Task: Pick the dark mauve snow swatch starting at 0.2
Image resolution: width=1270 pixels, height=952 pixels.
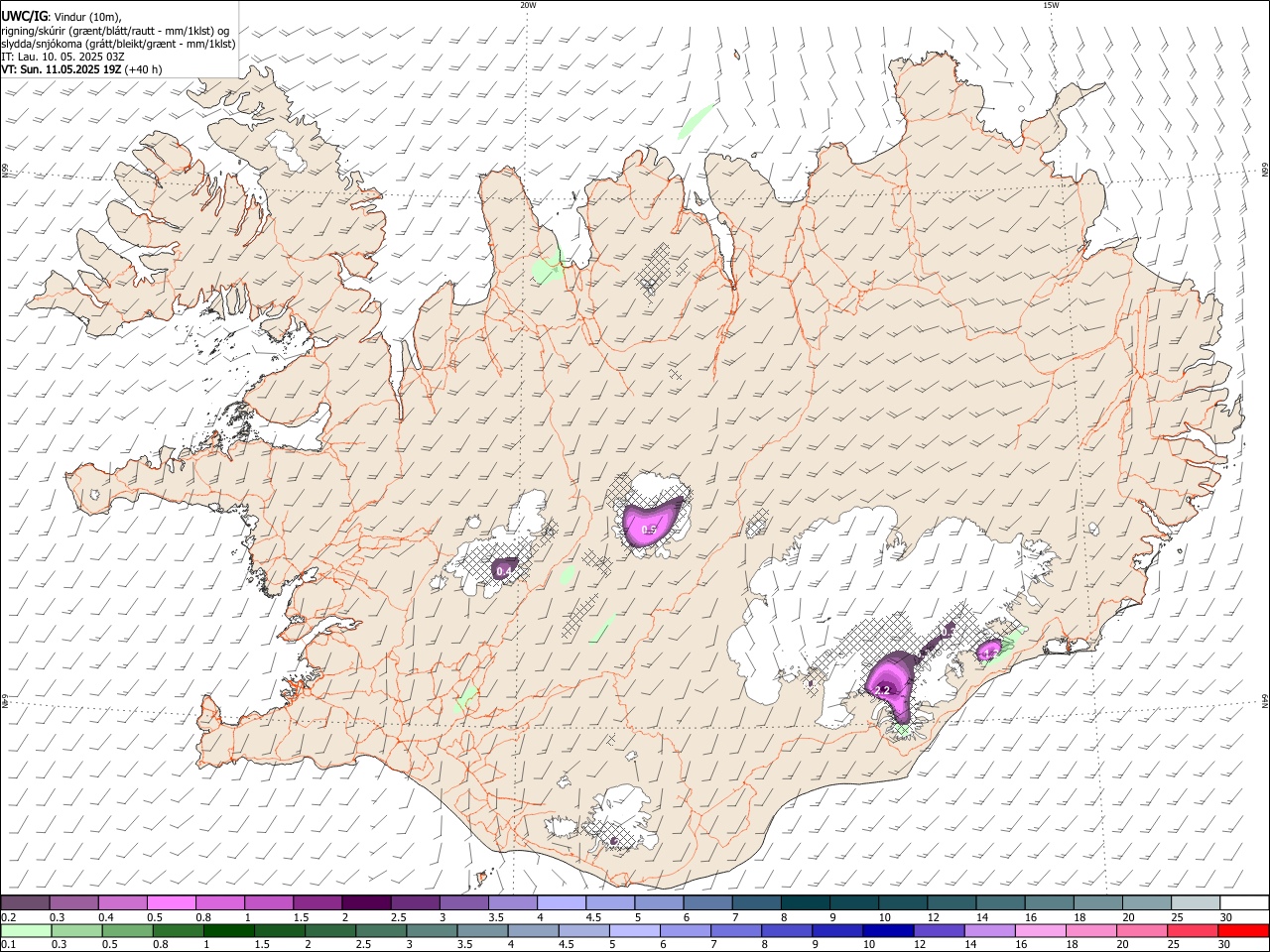Action: tap(25, 902)
